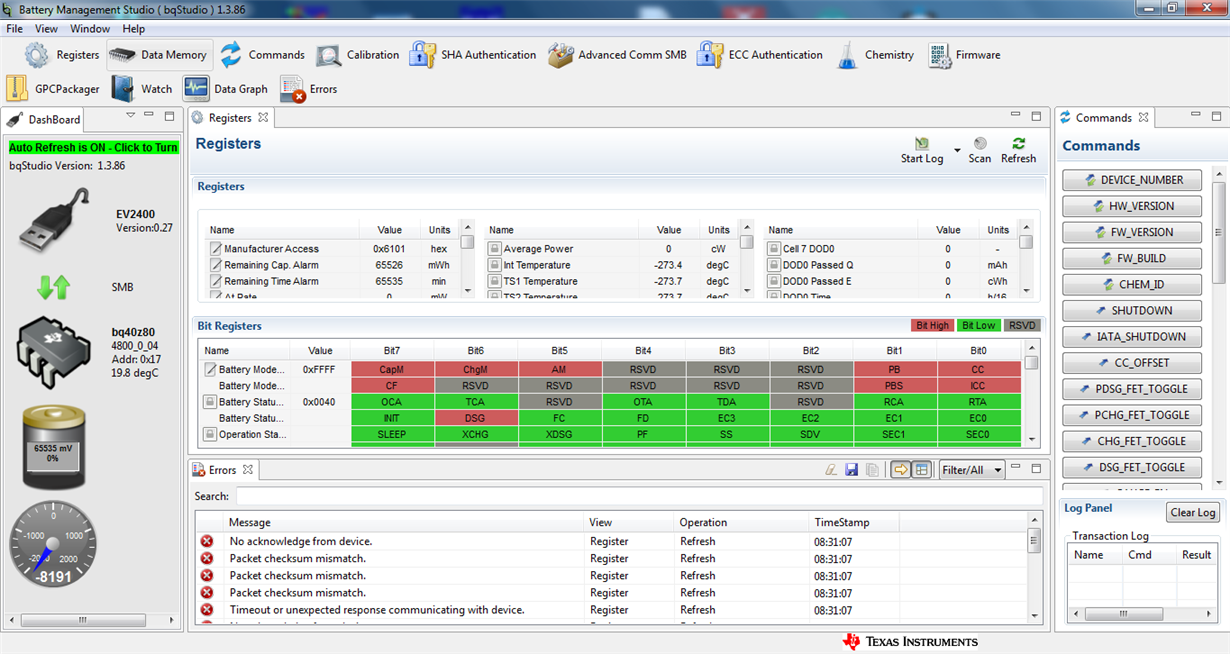Screen dimensions: 1230x654
Task: Open the Firmware tool
Action: [x=964, y=55]
